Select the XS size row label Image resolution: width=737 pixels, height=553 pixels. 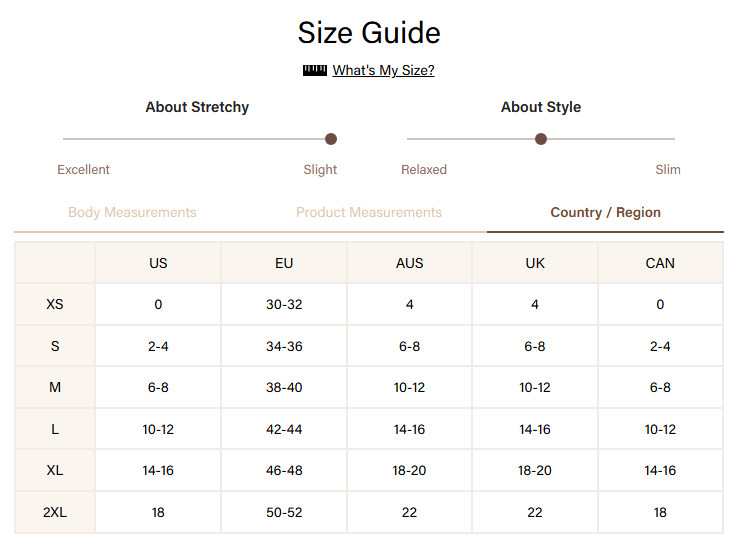click(55, 304)
